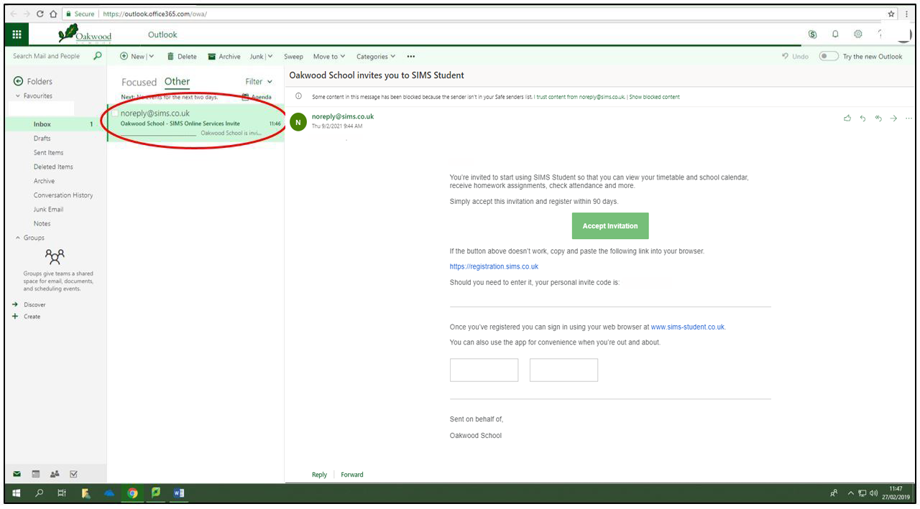This screenshot has height=509, width=920.
Task: Open File Explorer from the taskbar
Action: [86, 493]
